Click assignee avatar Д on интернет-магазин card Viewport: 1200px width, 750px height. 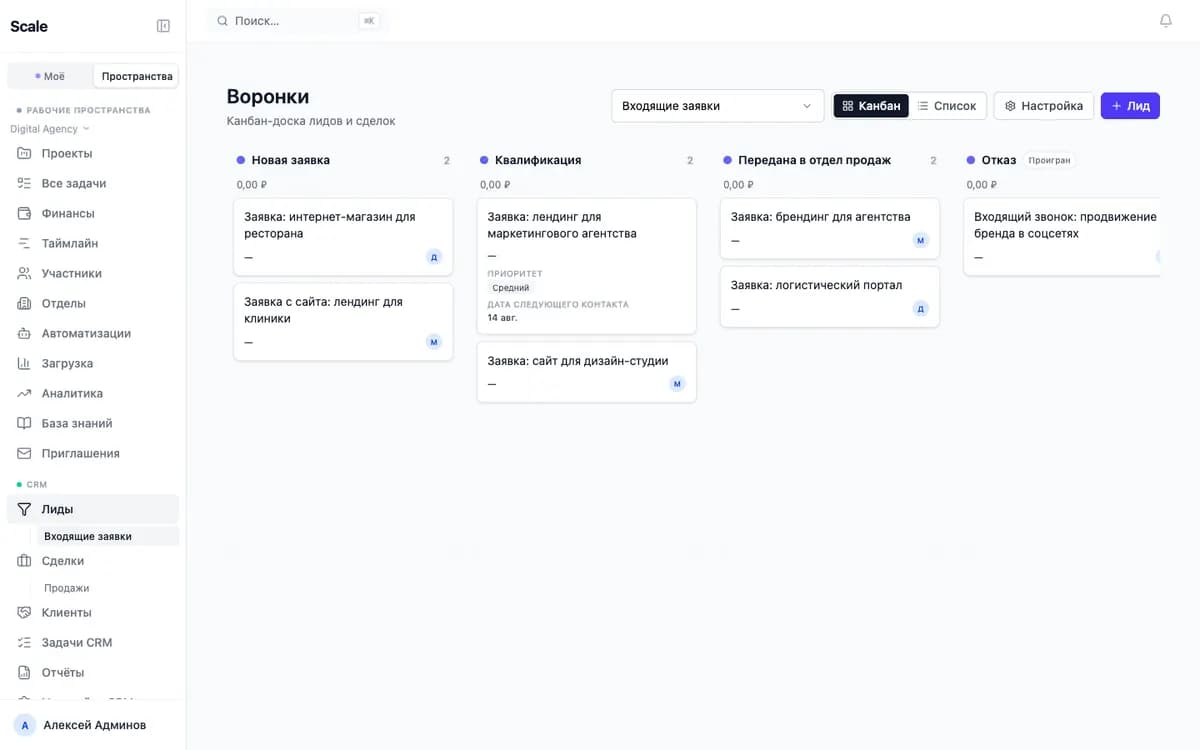tap(434, 257)
